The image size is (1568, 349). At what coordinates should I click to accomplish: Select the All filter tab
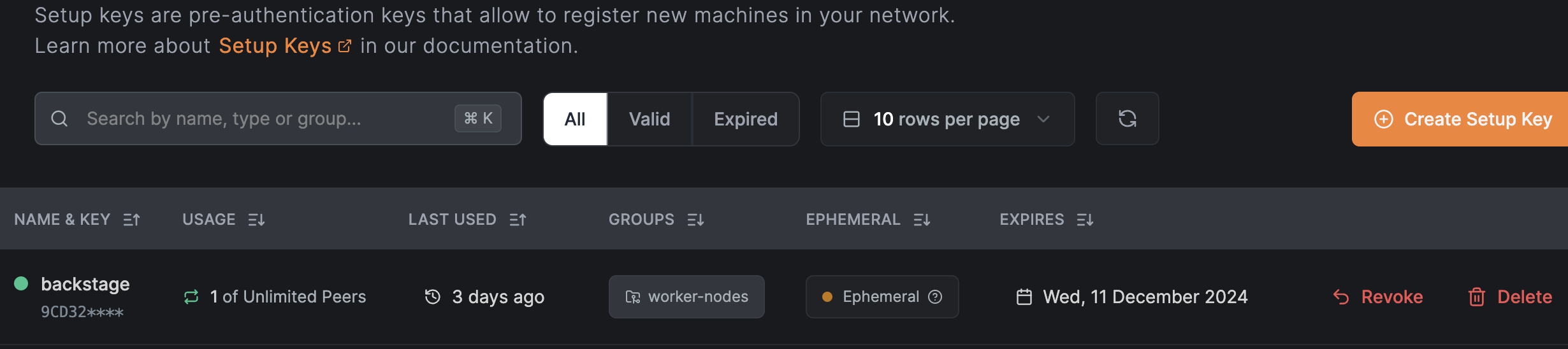click(x=575, y=119)
